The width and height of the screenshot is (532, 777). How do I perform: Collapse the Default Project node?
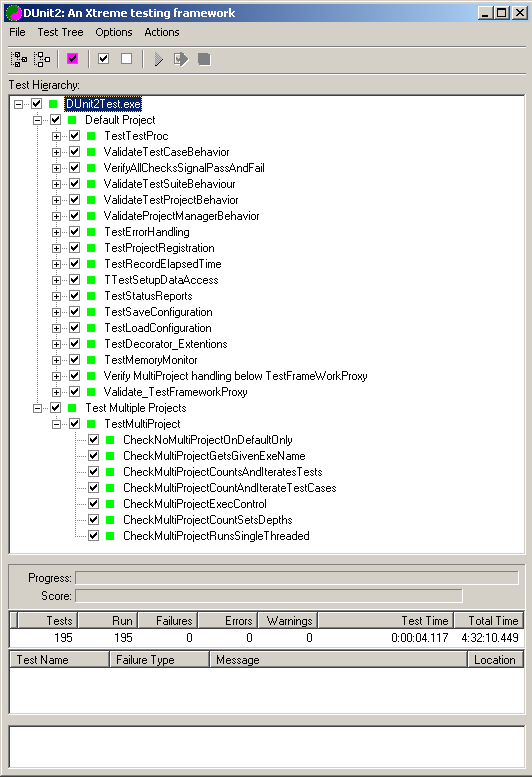click(37, 120)
